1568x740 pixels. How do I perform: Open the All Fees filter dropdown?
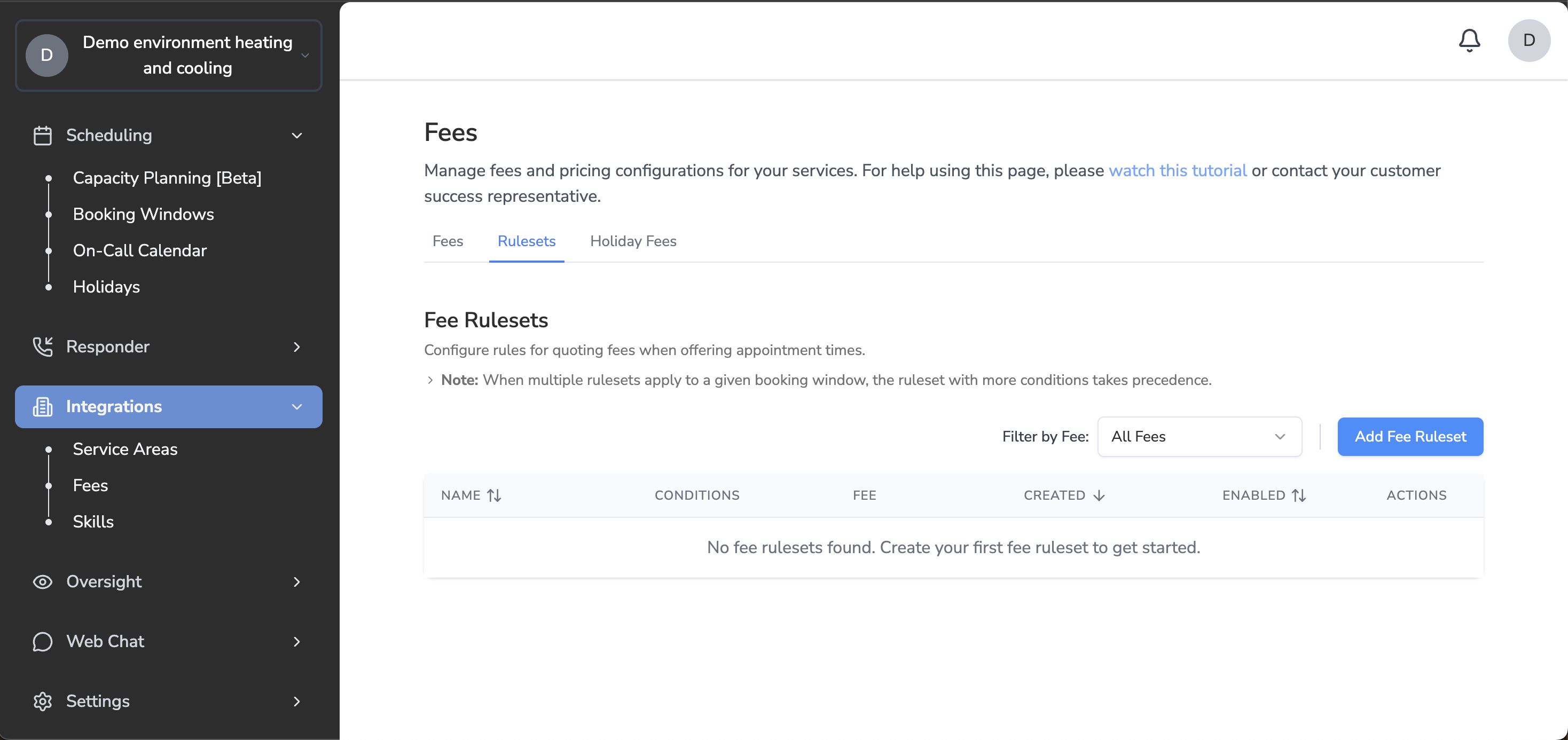(x=1198, y=436)
